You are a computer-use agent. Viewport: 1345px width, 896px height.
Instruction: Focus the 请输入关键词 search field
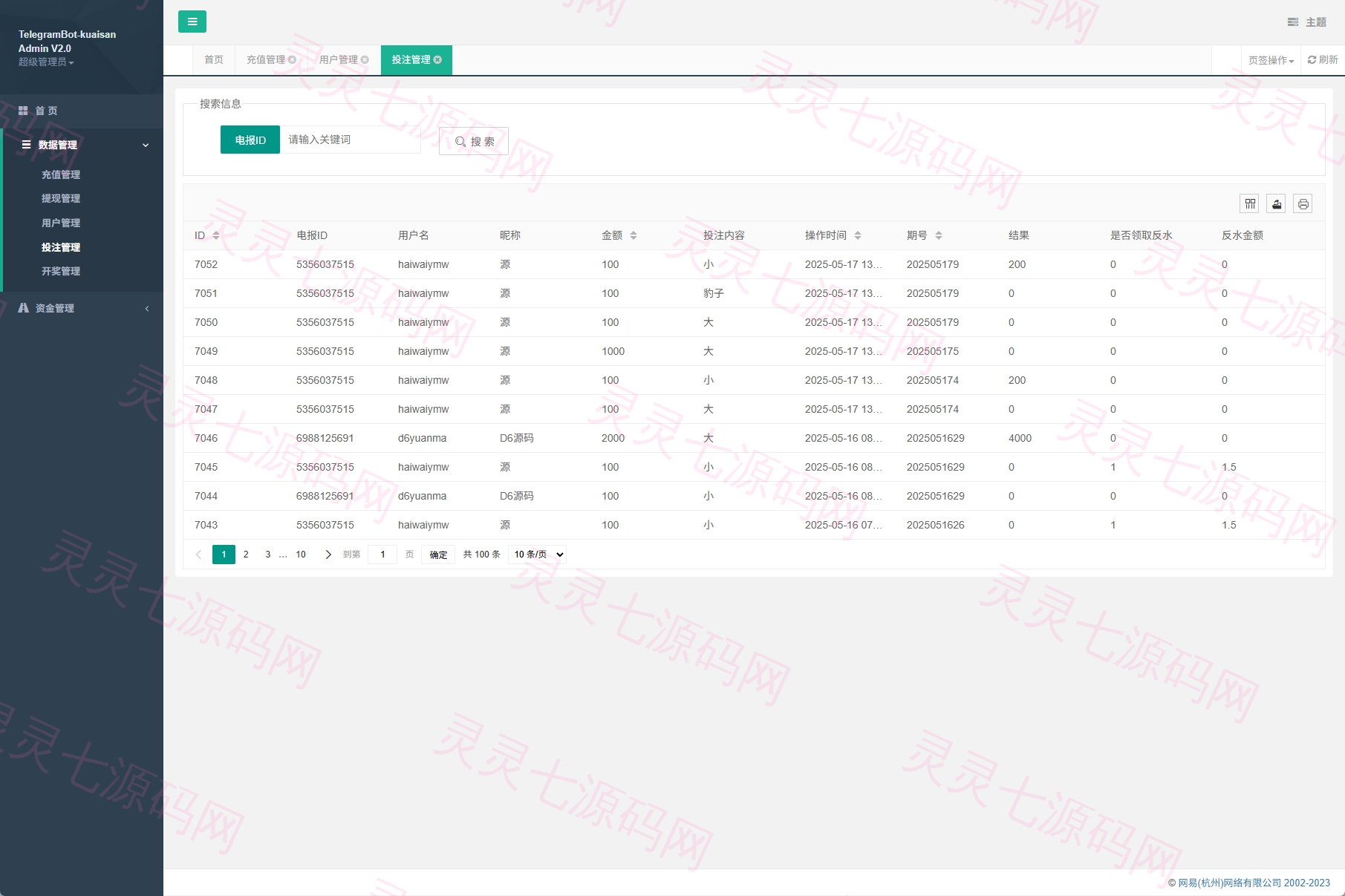click(x=350, y=140)
